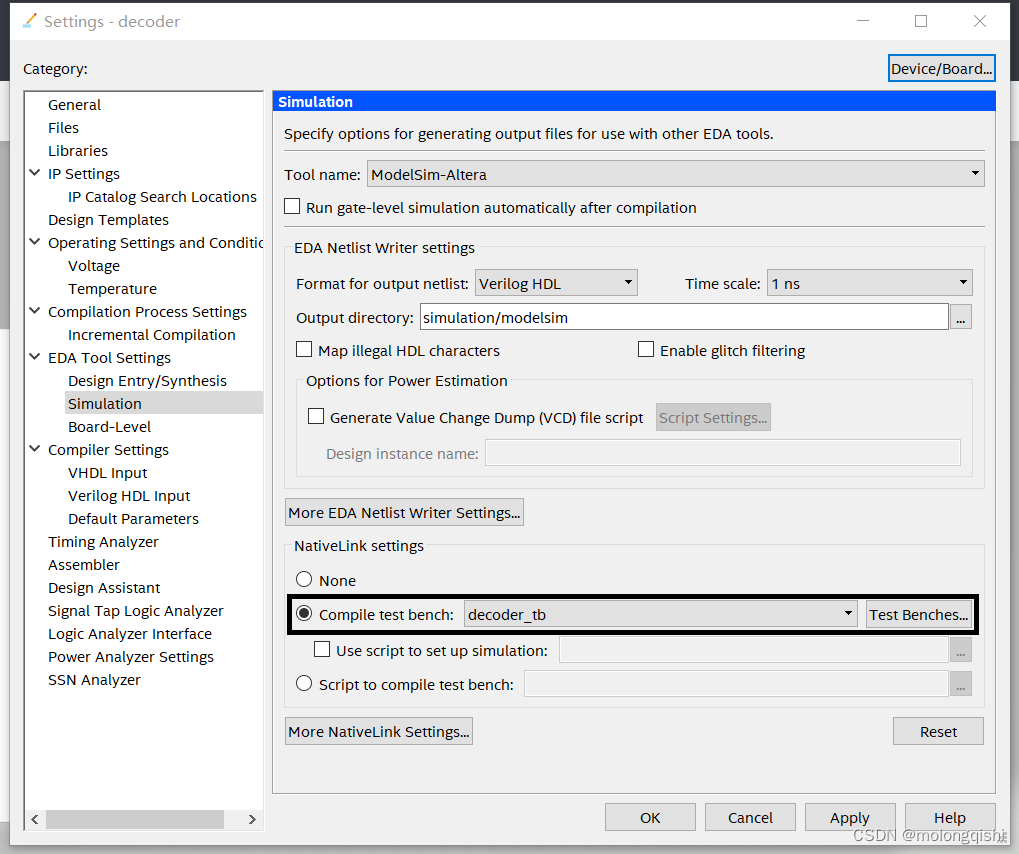Open the decoder_tb test bench dropdown

(661, 614)
